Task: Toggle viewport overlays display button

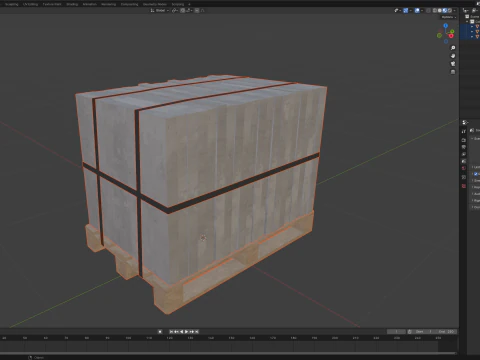Action: 417,10
